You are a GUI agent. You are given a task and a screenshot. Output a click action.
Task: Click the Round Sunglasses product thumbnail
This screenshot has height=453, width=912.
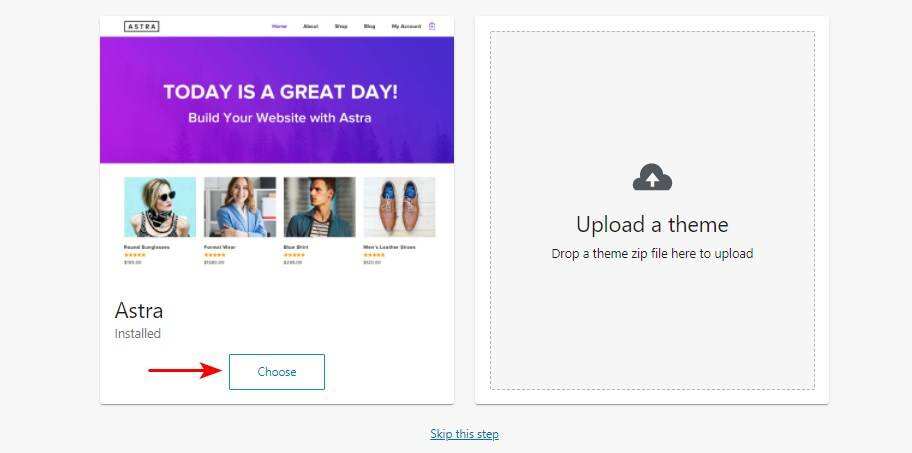click(159, 207)
